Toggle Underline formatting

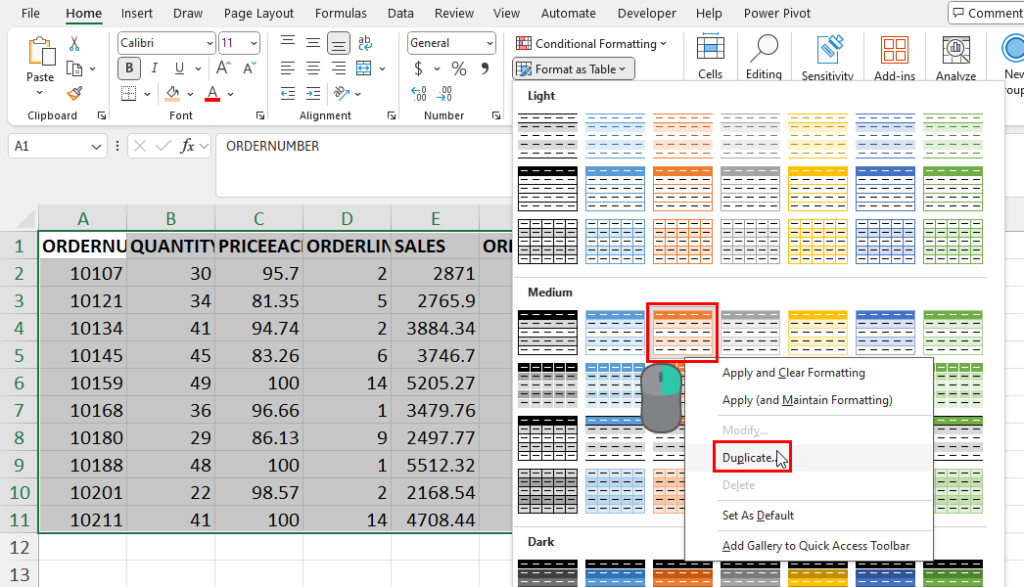click(x=179, y=68)
